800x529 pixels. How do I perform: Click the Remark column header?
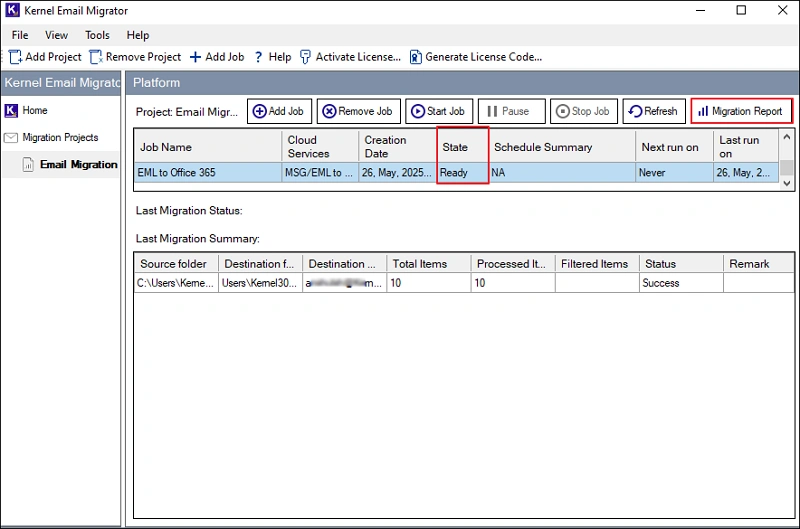759,264
